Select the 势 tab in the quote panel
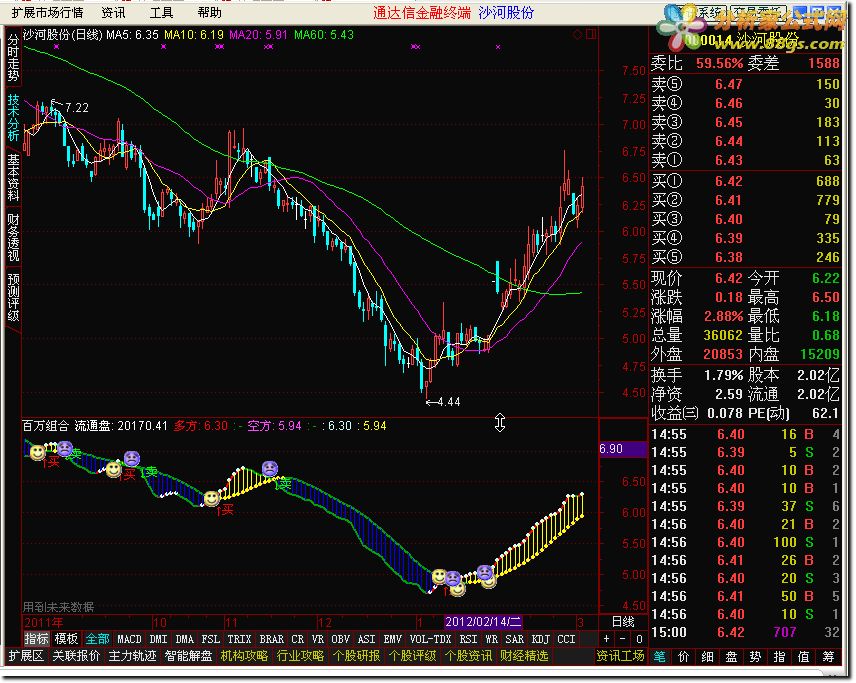Image resolution: width=856 pixels, height=683 pixels. (x=756, y=656)
